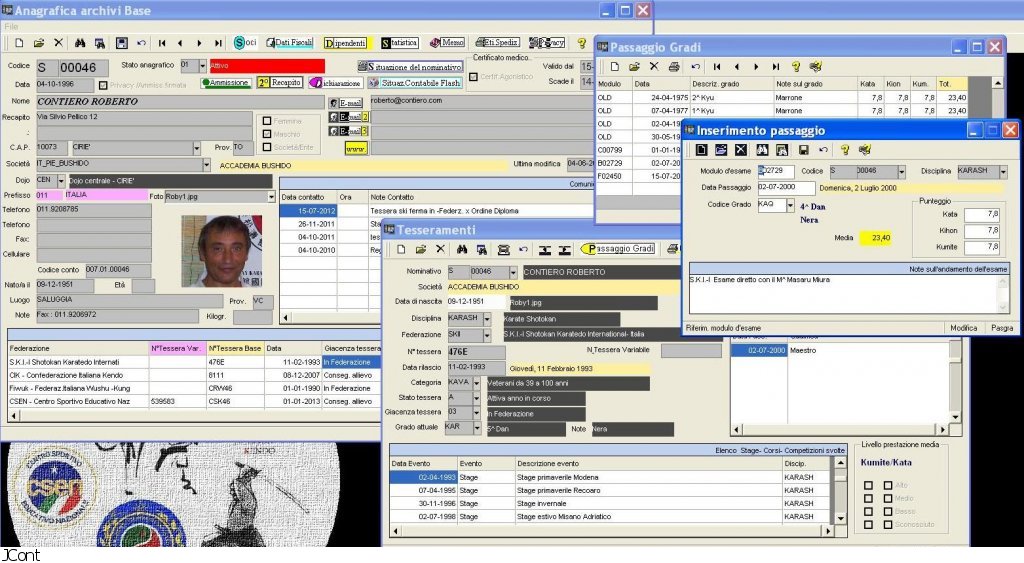This screenshot has height=563, width=1024.
Task: Open the File menu
Action: tap(11, 26)
